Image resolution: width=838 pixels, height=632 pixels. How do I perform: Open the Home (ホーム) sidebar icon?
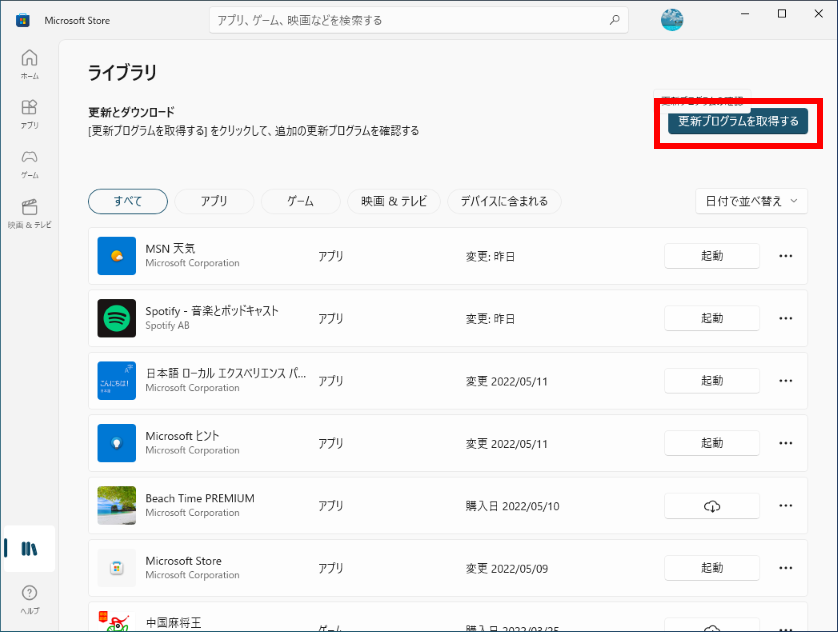pos(29,64)
